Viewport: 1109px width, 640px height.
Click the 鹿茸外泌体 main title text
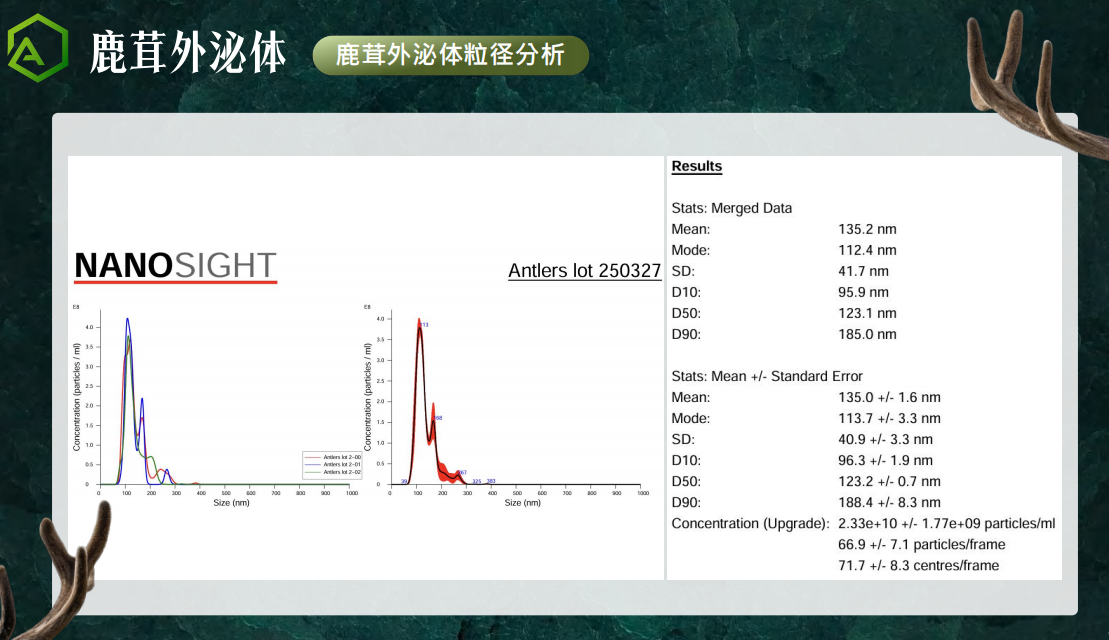pos(188,52)
